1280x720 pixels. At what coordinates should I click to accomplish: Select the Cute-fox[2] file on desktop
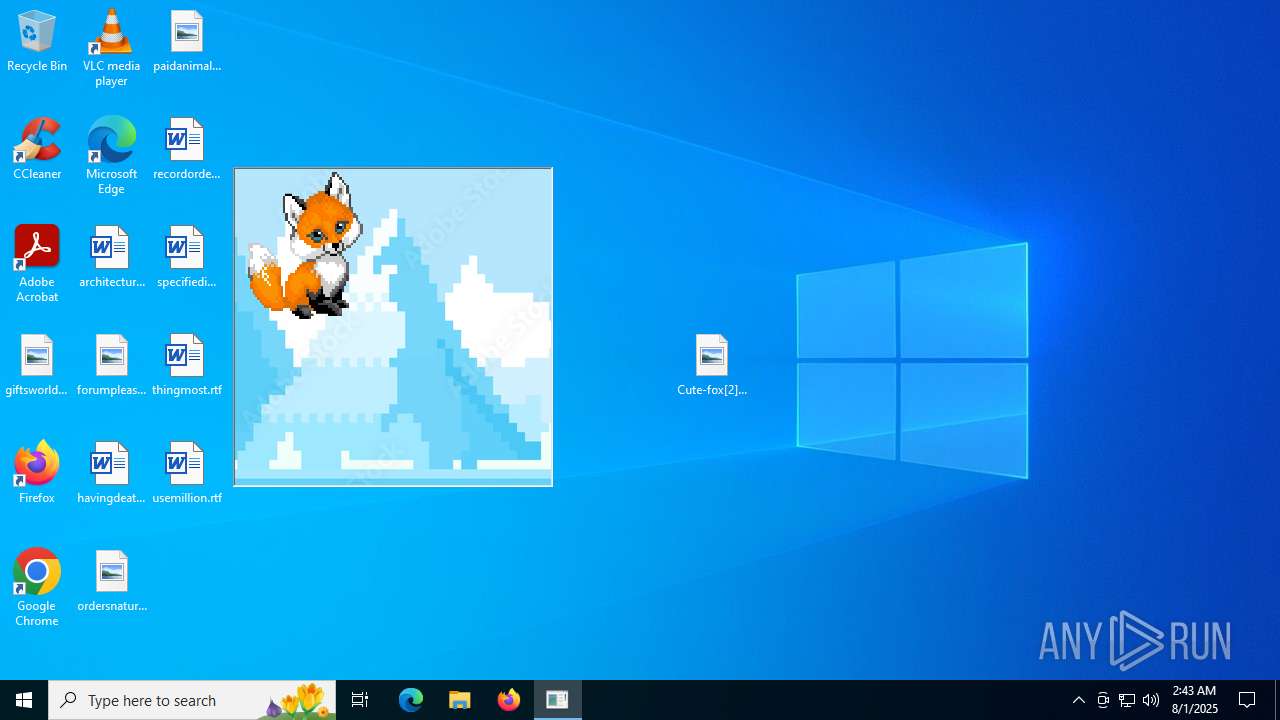coord(712,365)
